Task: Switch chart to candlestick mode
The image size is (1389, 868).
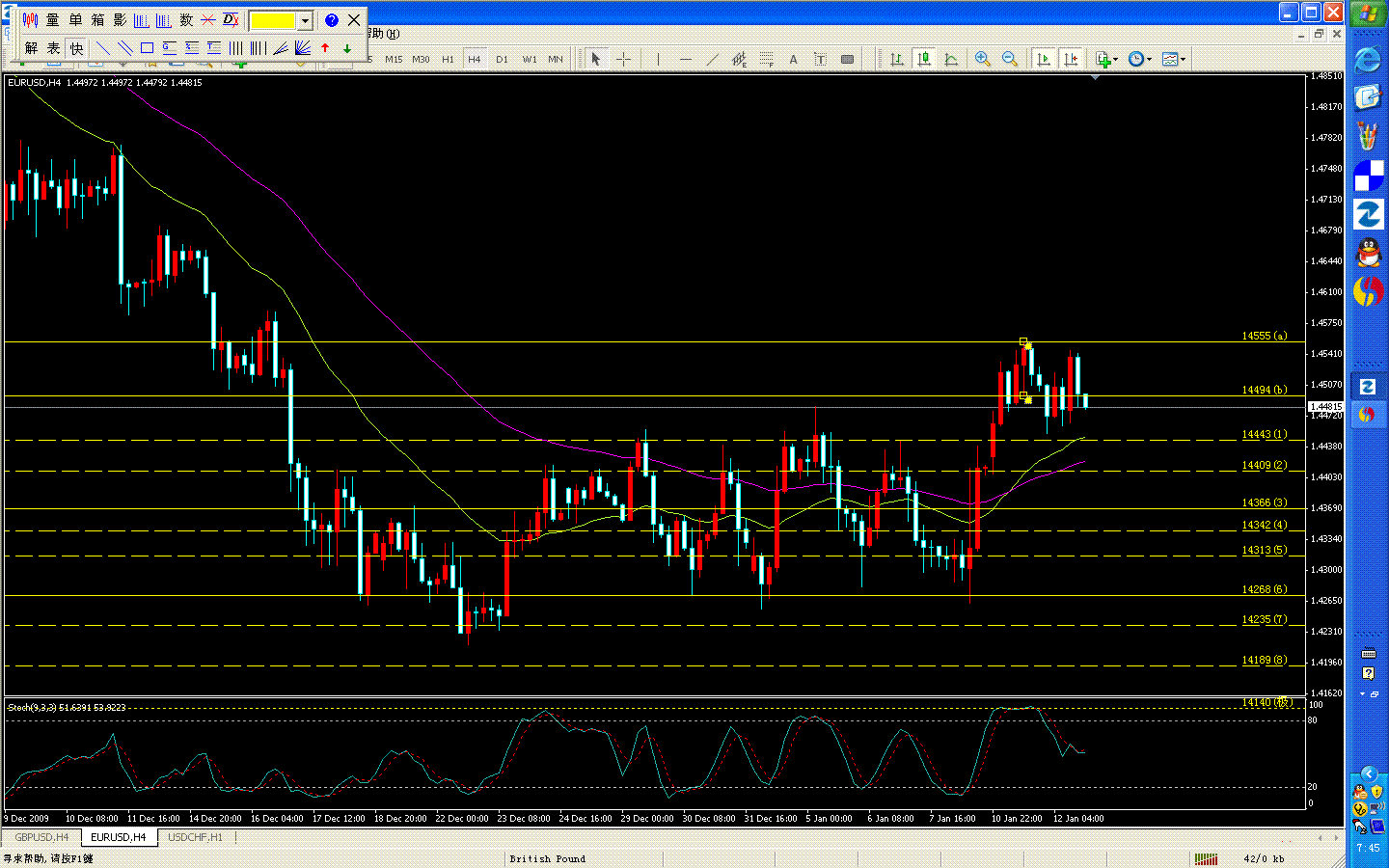Action: [x=924, y=60]
